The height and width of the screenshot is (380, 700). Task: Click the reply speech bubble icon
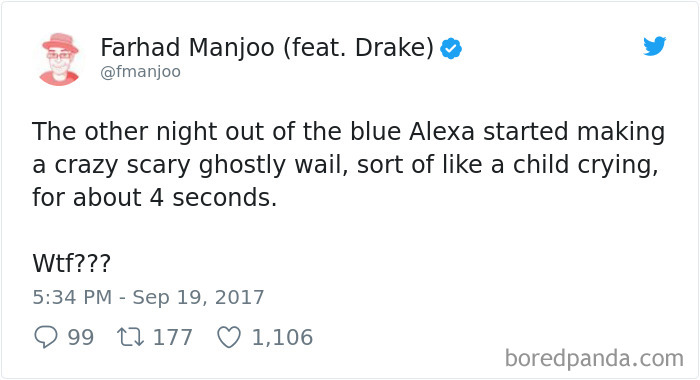(46, 337)
